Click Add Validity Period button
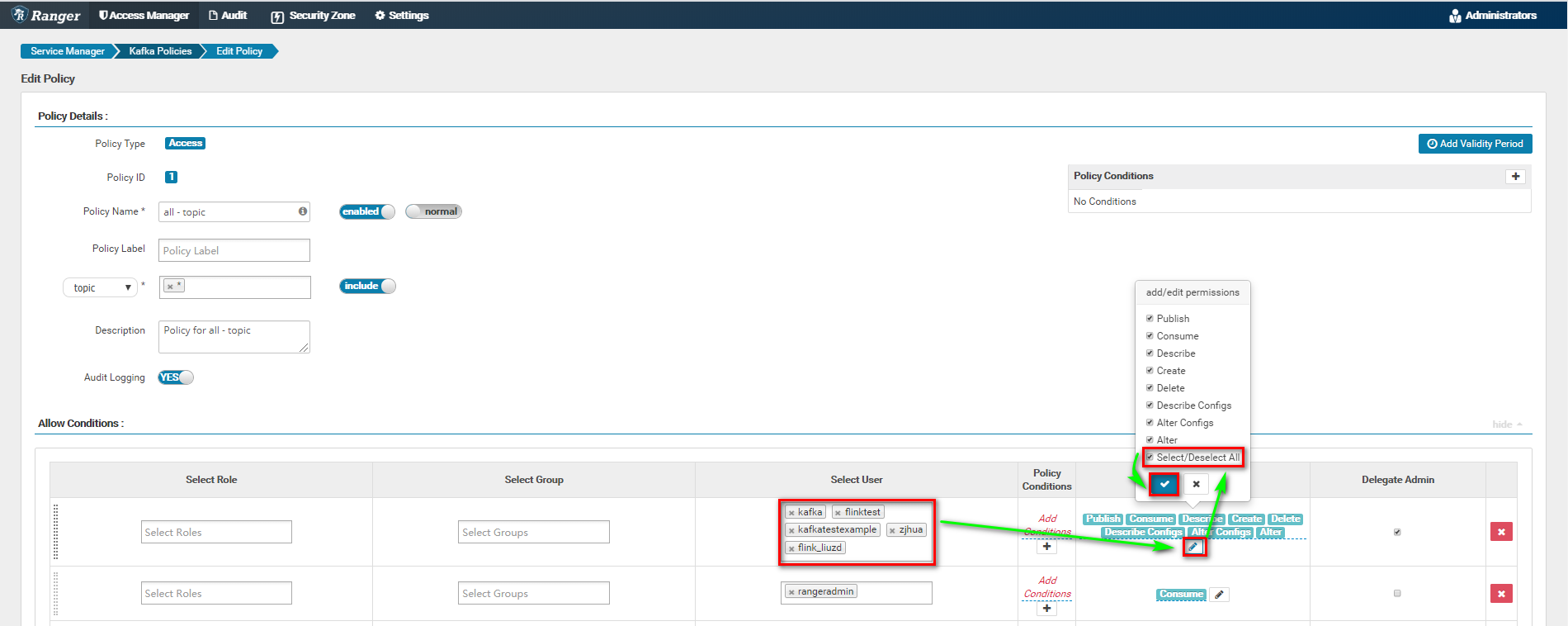The image size is (1568, 626). (x=1476, y=144)
